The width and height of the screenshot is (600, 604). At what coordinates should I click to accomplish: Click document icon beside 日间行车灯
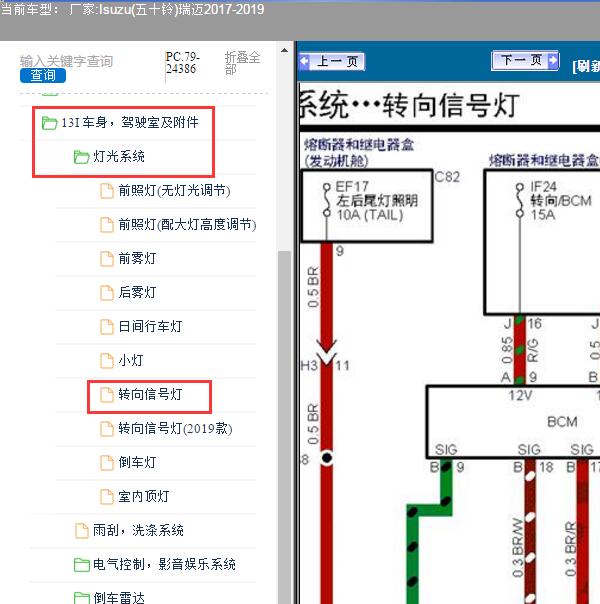(107, 327)
